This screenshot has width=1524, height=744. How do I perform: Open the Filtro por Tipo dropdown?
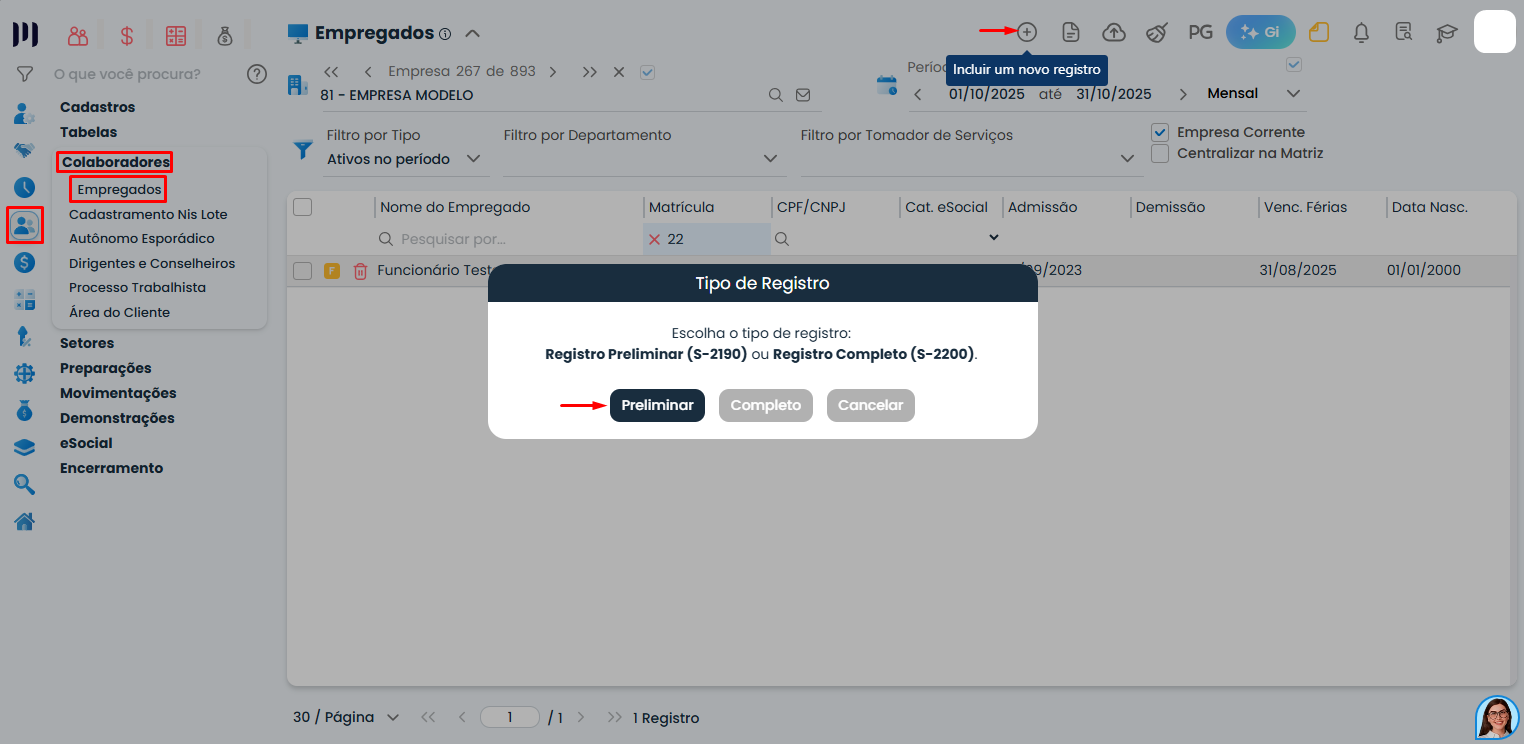pyautogui.click(x=404, y=158)
